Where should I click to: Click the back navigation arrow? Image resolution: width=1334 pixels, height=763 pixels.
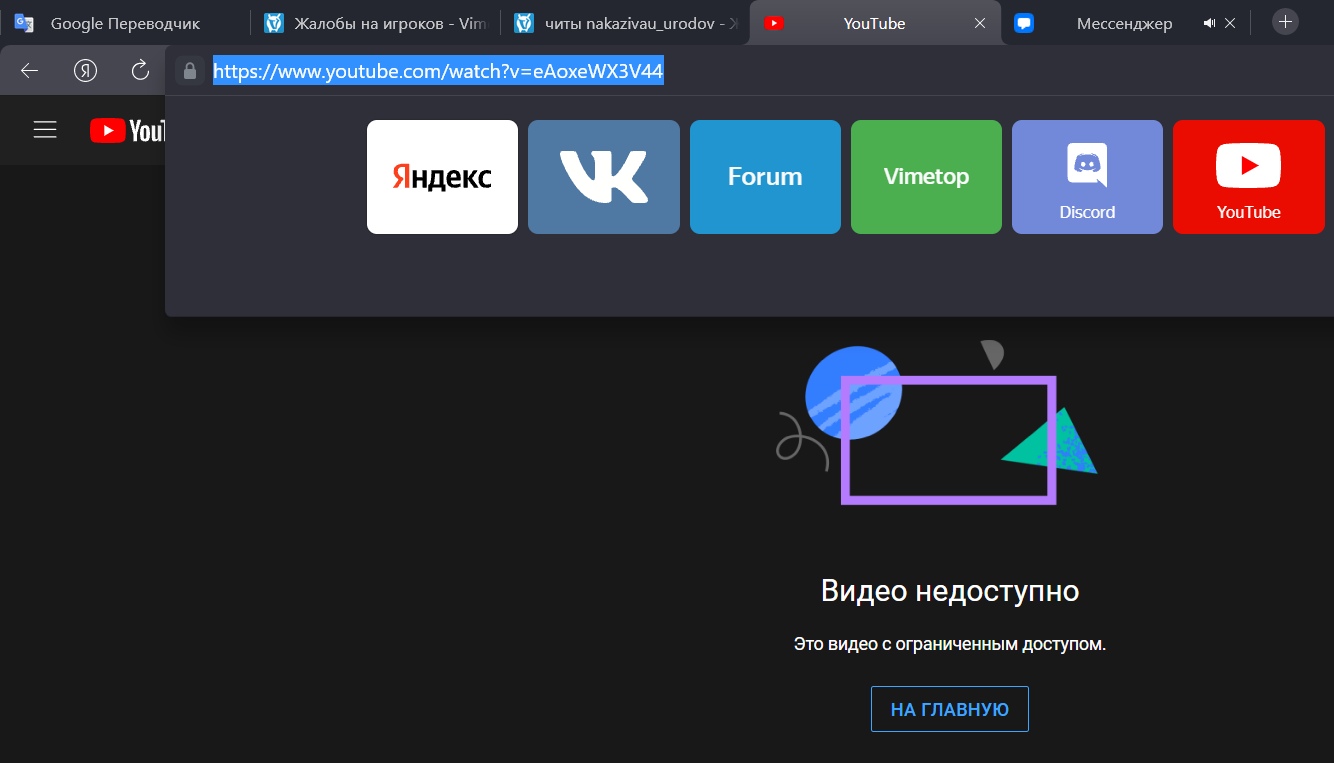[29, 70]
